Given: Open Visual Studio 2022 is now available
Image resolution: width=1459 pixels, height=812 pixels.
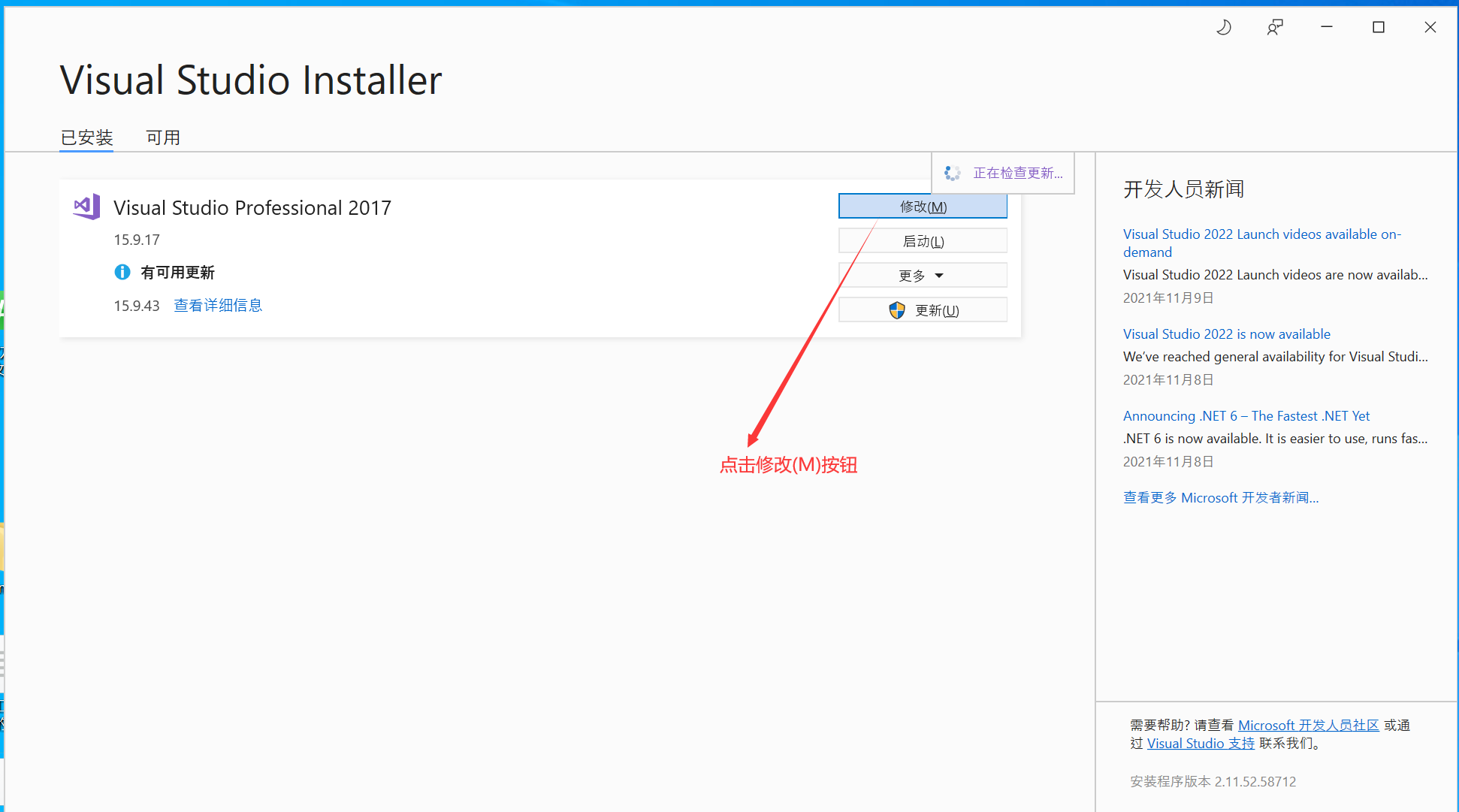Looking at the screenshot, I should click(1226, 334).
